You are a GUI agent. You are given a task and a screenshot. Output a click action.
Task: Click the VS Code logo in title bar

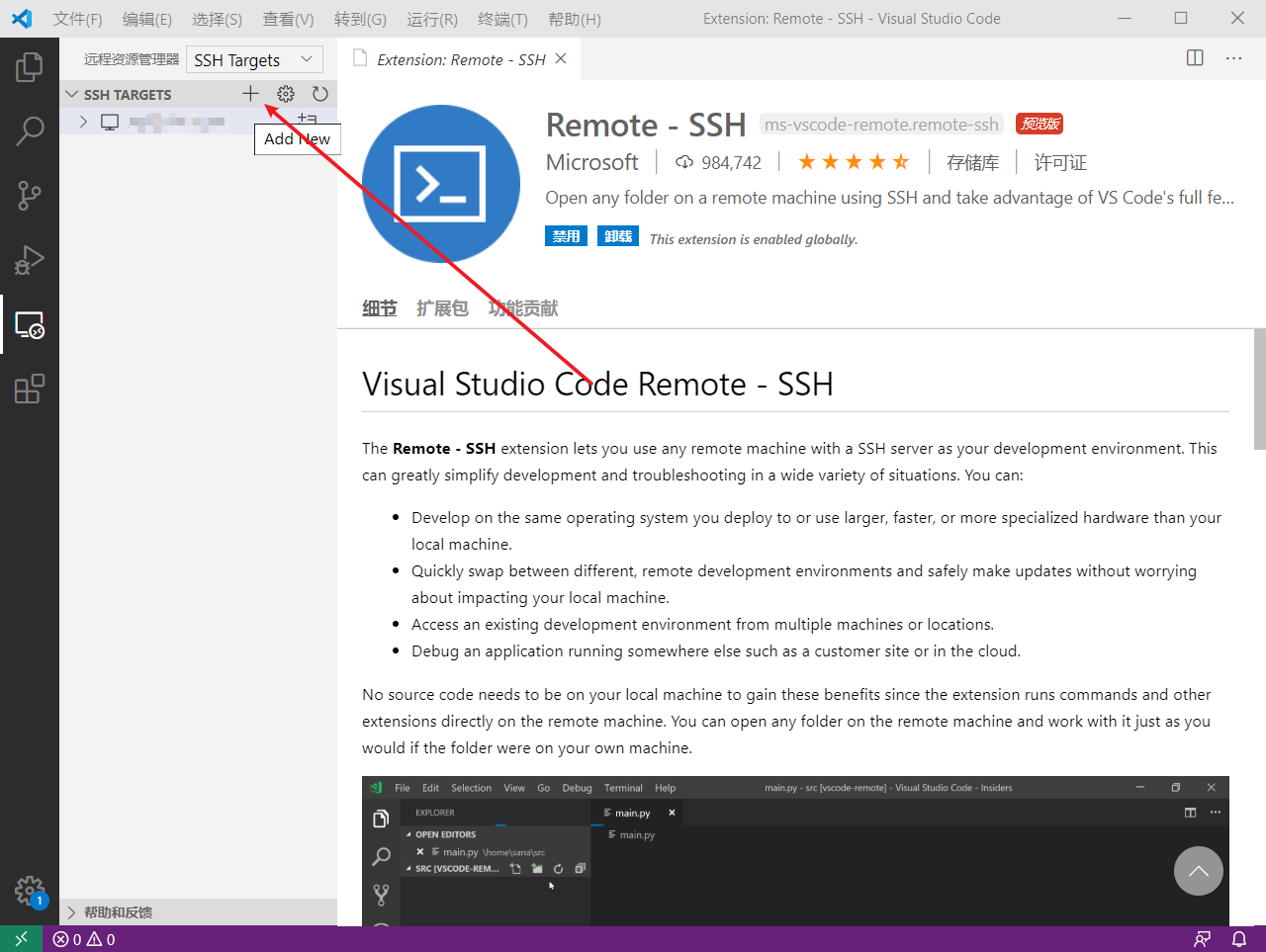(x=21, y=19)
